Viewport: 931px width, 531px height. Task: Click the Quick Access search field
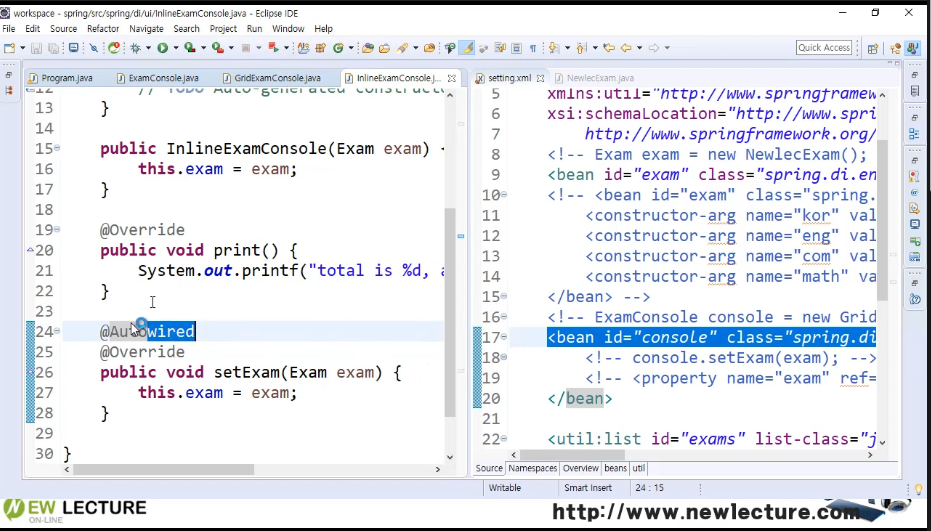(824, 48)
